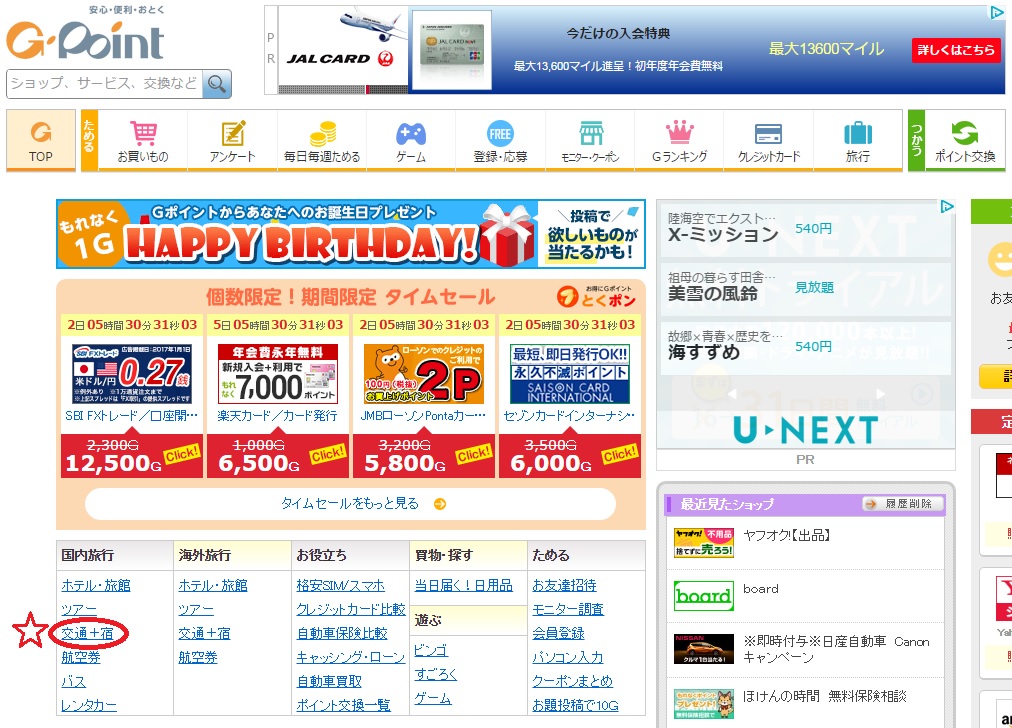Focus the shop and service search field
The height and width of the screenshot is (728, 1012).
pyautogui.click(x=105, y=84)
